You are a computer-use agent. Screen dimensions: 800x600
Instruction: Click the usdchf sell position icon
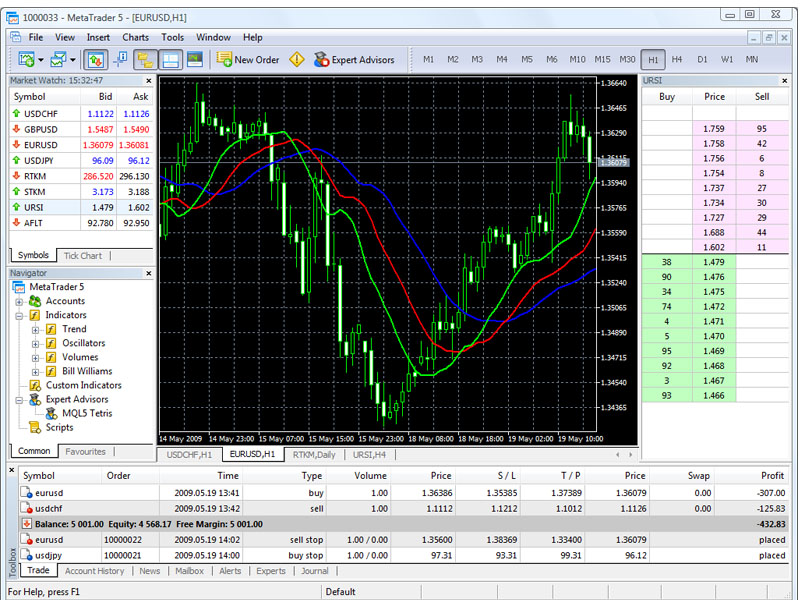pyautogui.click(x=27, y=508)
